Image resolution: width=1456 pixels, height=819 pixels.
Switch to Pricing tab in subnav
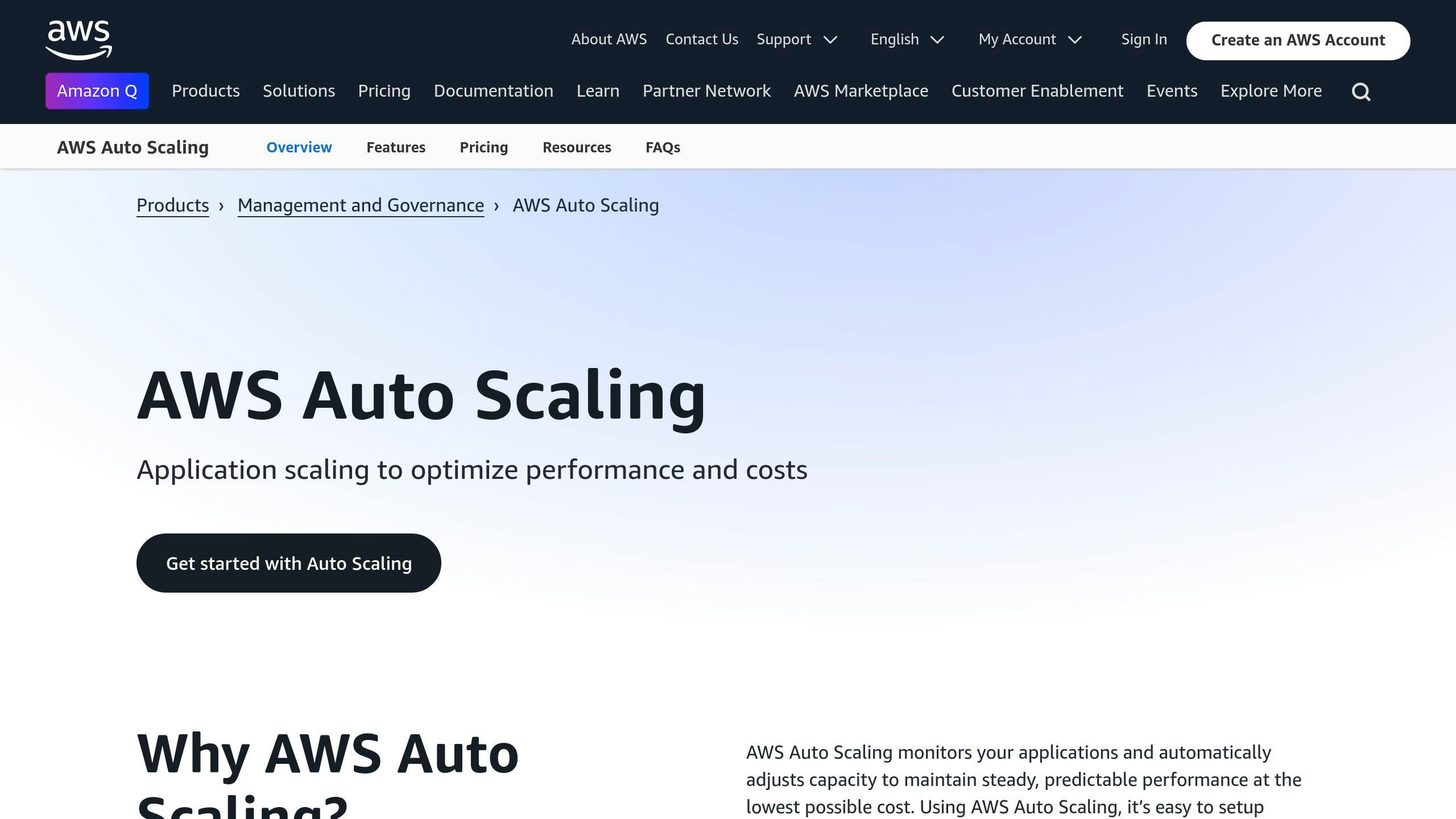484,147
